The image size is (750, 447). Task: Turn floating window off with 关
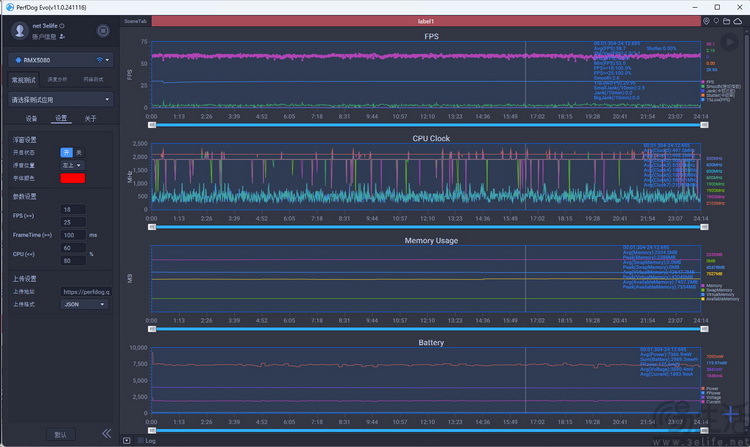(79, 153)
